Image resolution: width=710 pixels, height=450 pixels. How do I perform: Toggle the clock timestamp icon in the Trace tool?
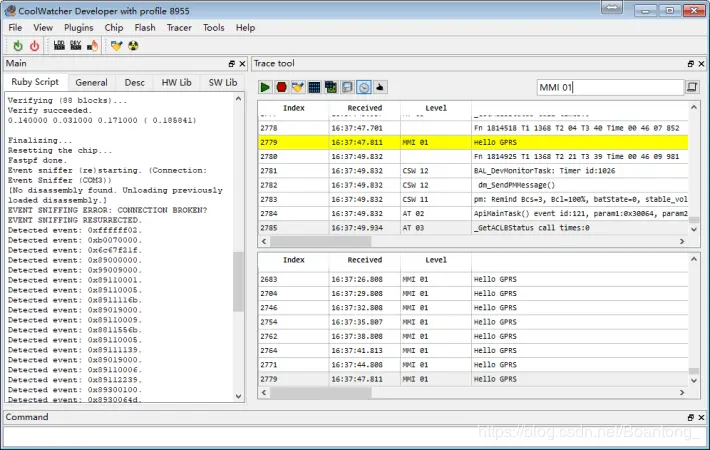pos(364,87)
